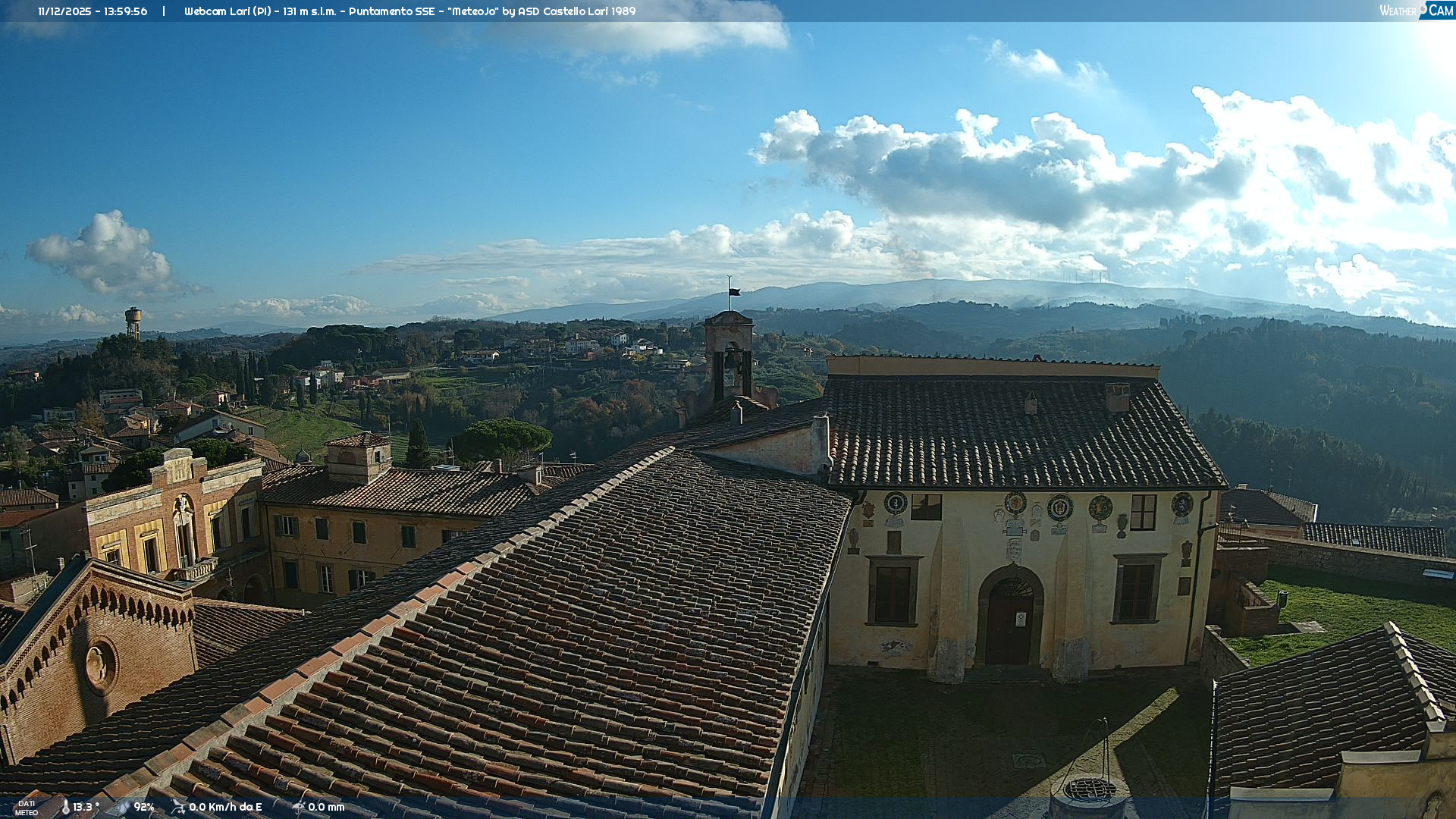This screenshot has width=1456, height=819.
Task: Click the wind vane speed icon
Action: pyautogui.click(x=178, y=807)
